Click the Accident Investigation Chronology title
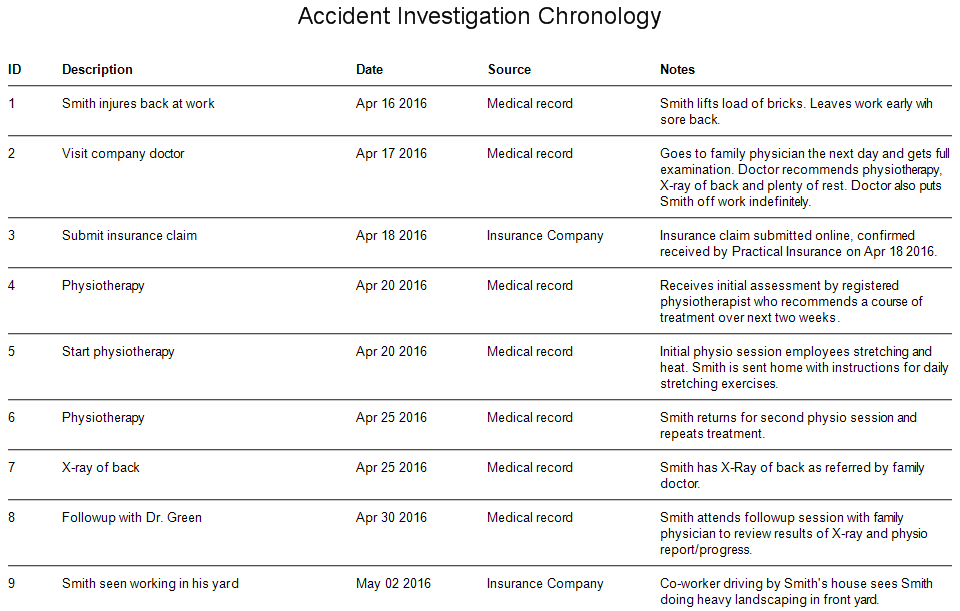 pos(479,17)
